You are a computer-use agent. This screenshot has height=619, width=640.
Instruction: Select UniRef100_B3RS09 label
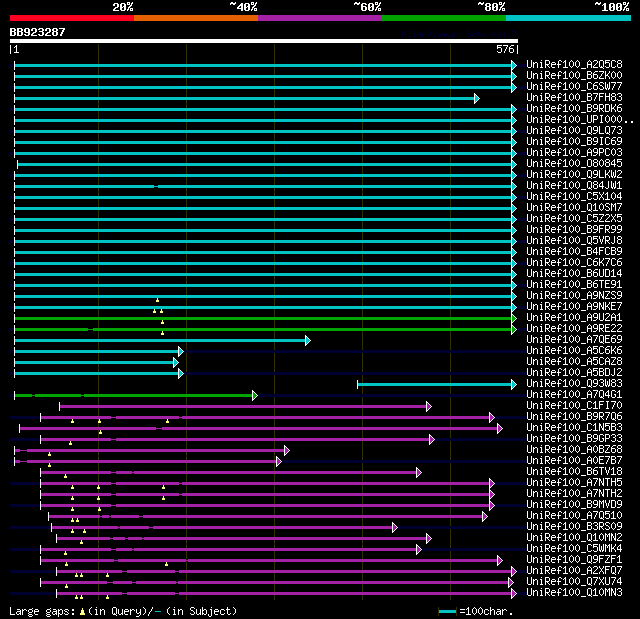pyautogui.click(x=574, y=527)
